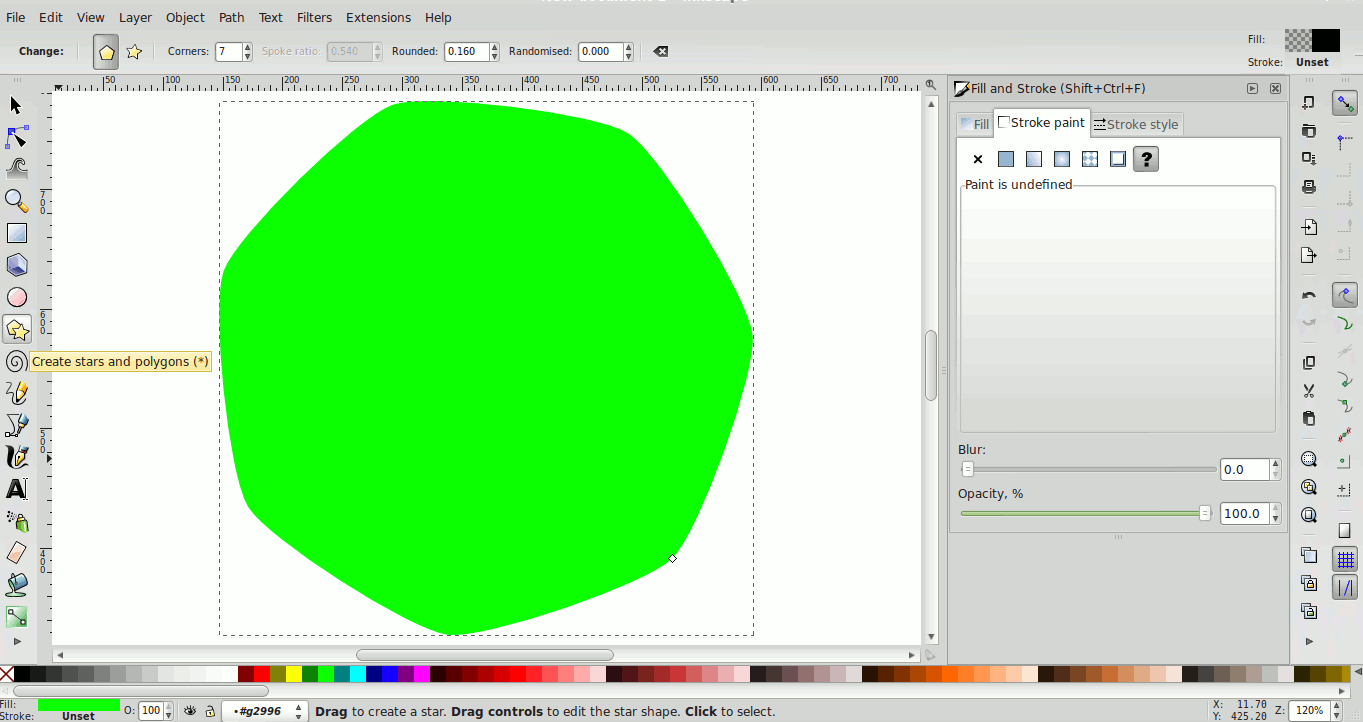
Task: Open the Layer menu
Action: (135, 17)
